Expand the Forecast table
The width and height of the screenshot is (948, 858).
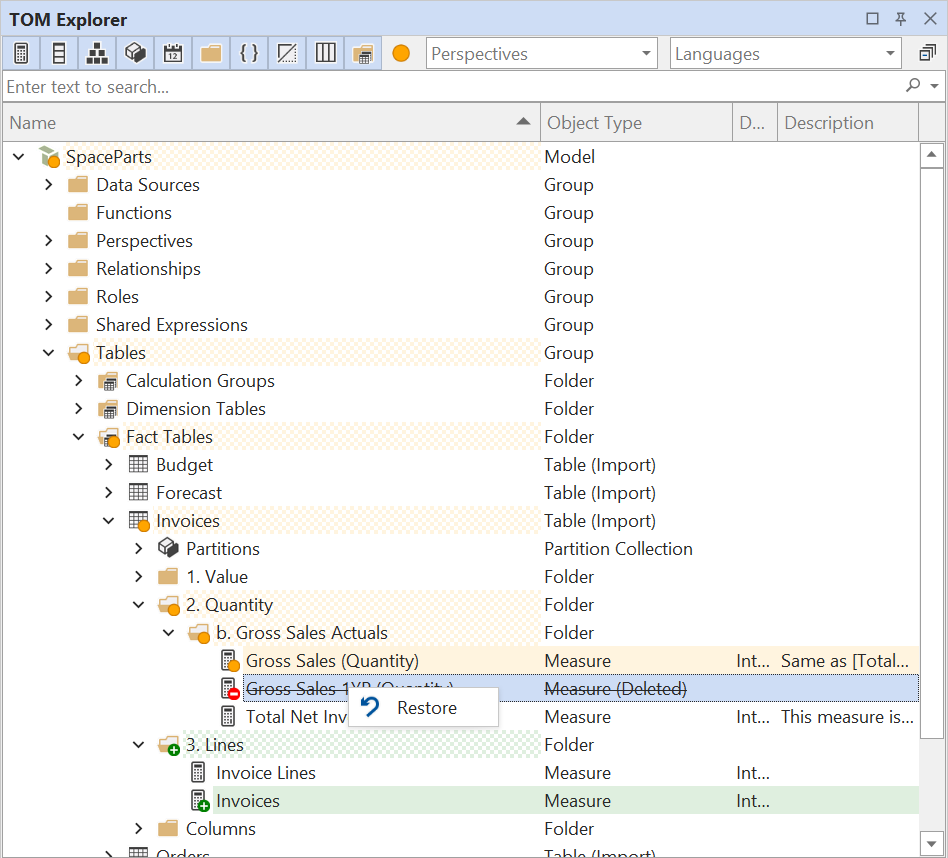109,493
